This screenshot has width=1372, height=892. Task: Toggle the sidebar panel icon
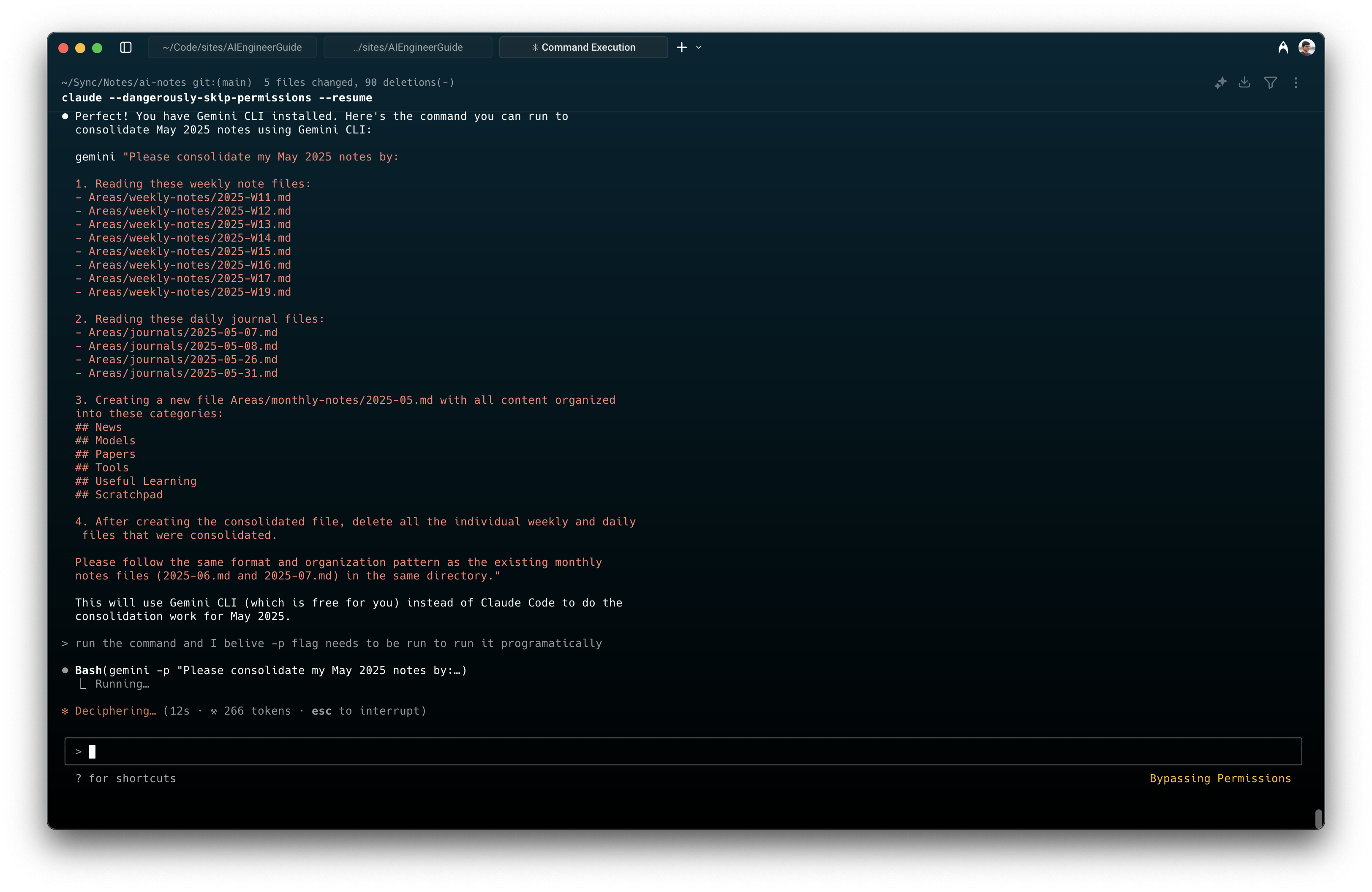click(126, 47)
